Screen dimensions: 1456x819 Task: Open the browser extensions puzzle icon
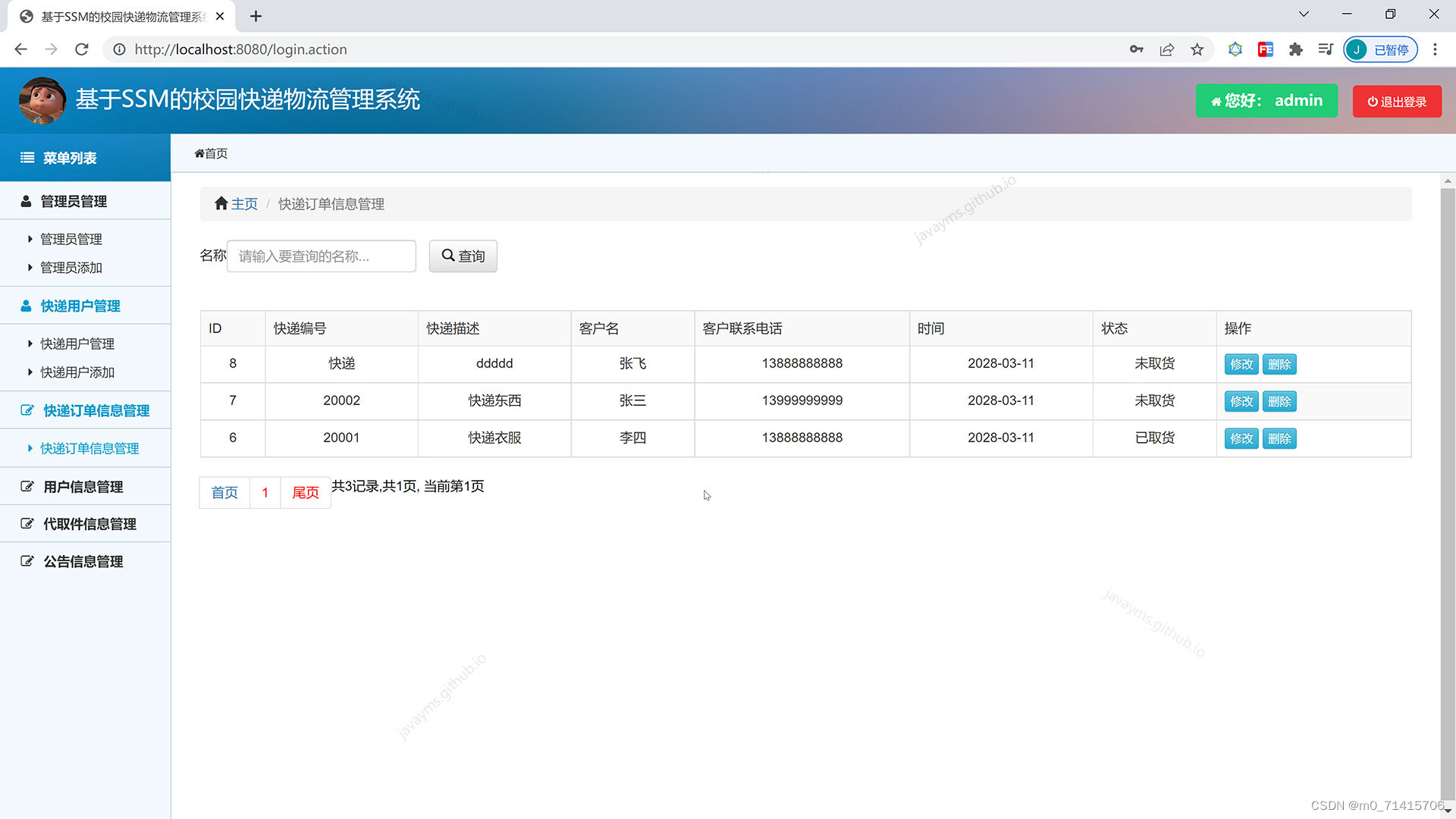coord(1296,49)
